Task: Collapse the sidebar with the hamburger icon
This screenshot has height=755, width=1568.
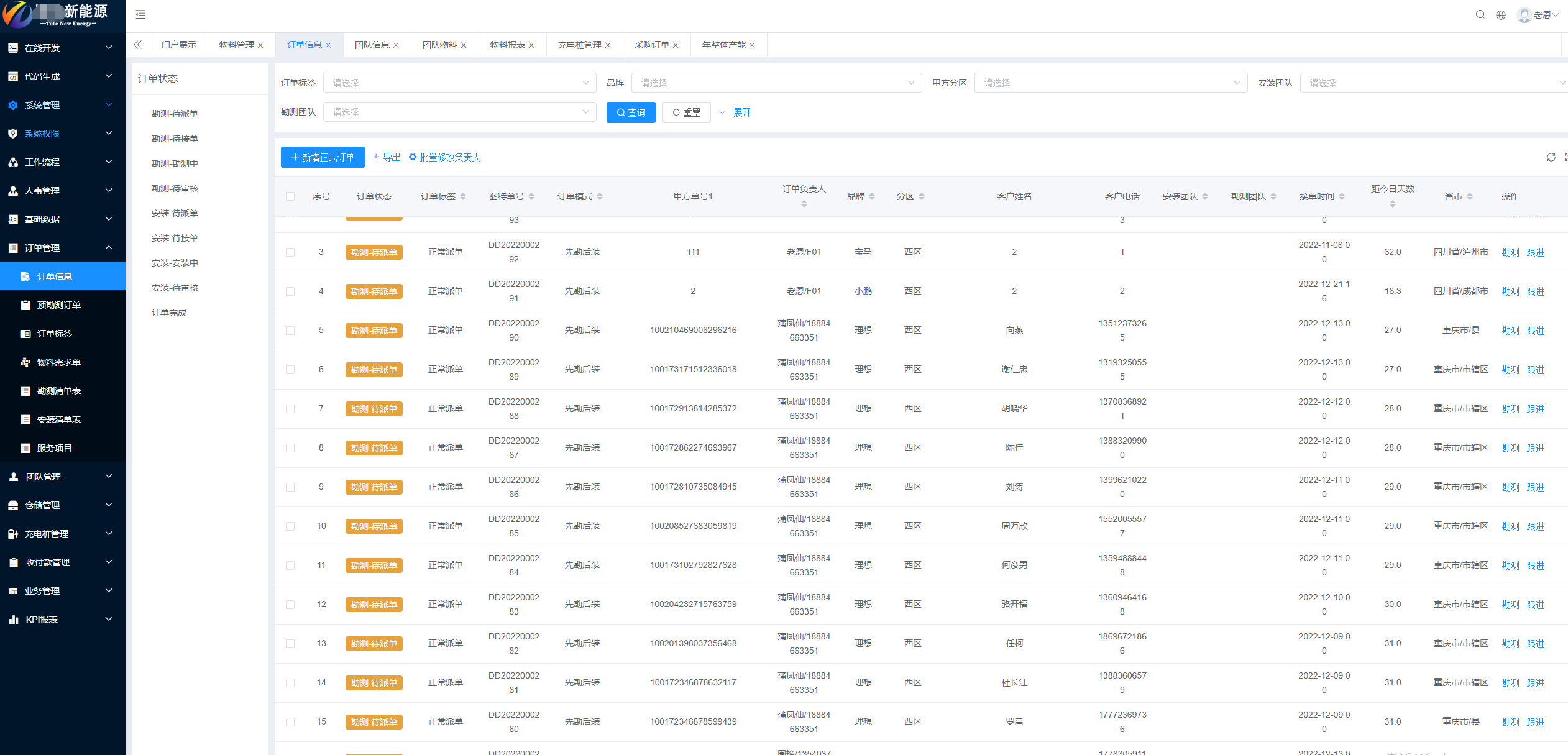Action: click(140, 14)
